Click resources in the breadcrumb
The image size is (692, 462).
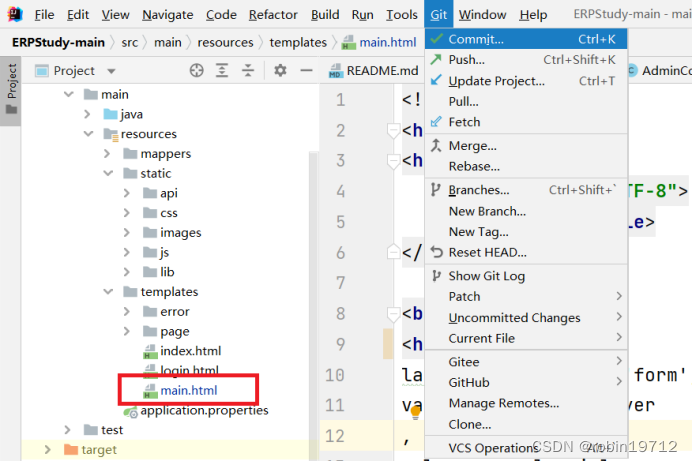click(225, 42)
